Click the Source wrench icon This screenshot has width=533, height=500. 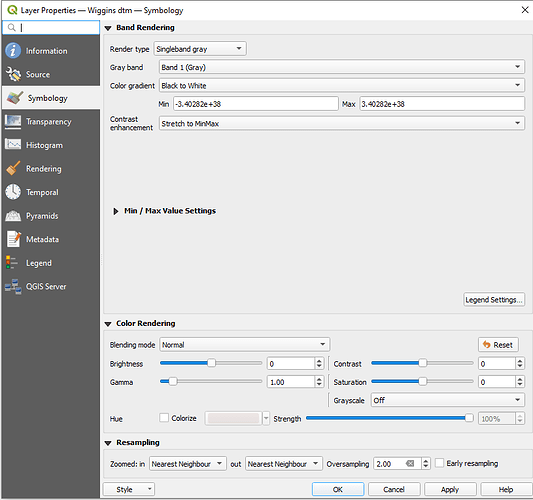point(13,74)
